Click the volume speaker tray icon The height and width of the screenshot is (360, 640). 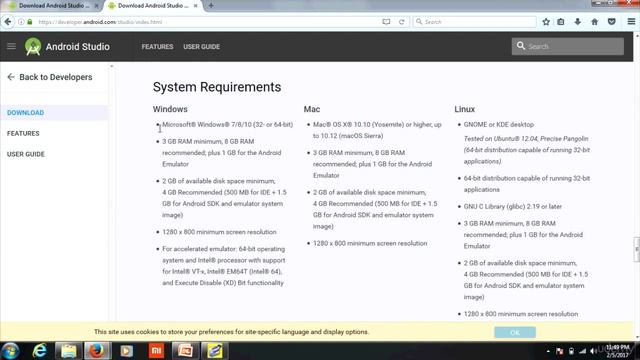pos(593,351)
